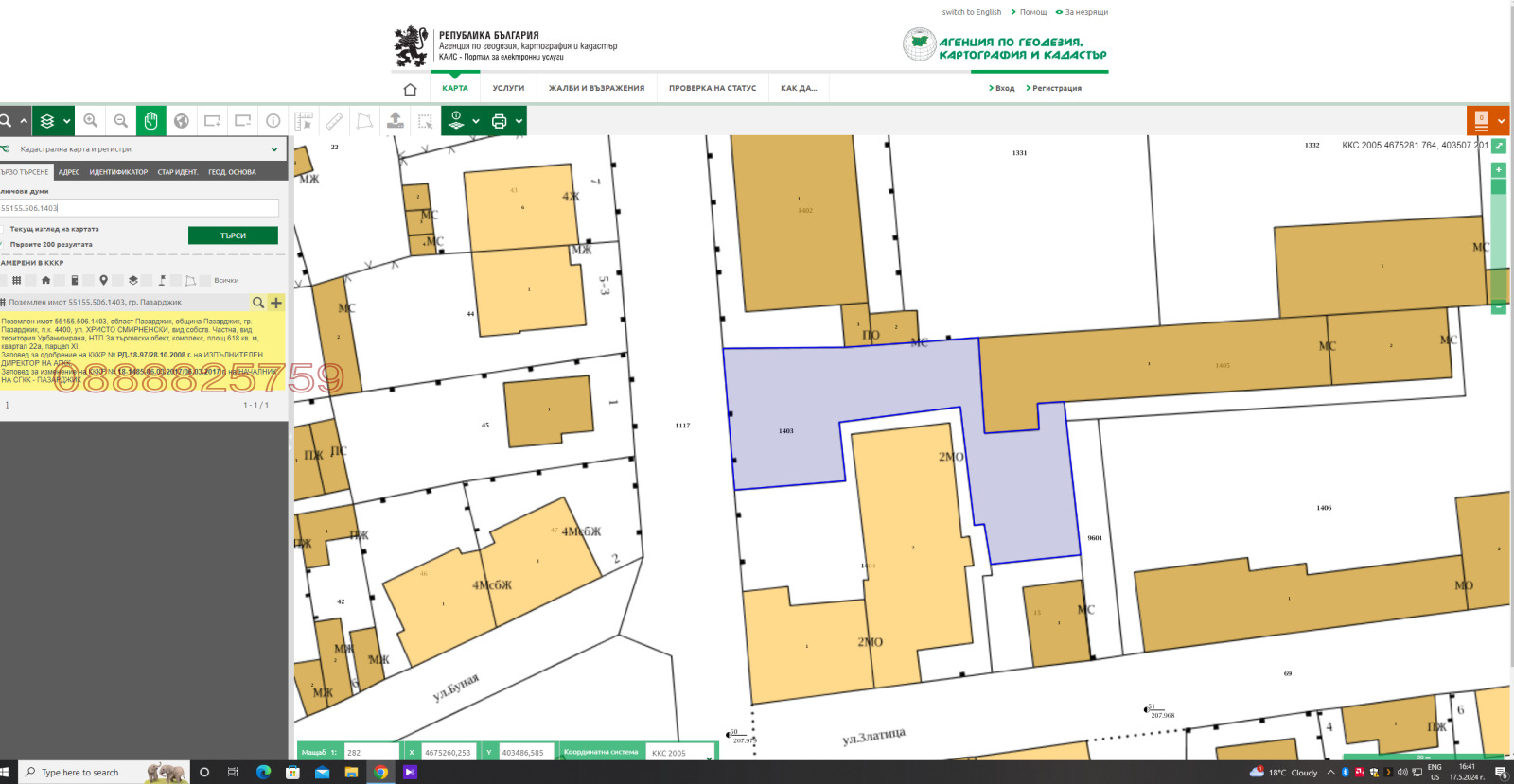This screenshot has height=784, width=1514.
Task: Select the pan hand tool
Action: point(151,121)
